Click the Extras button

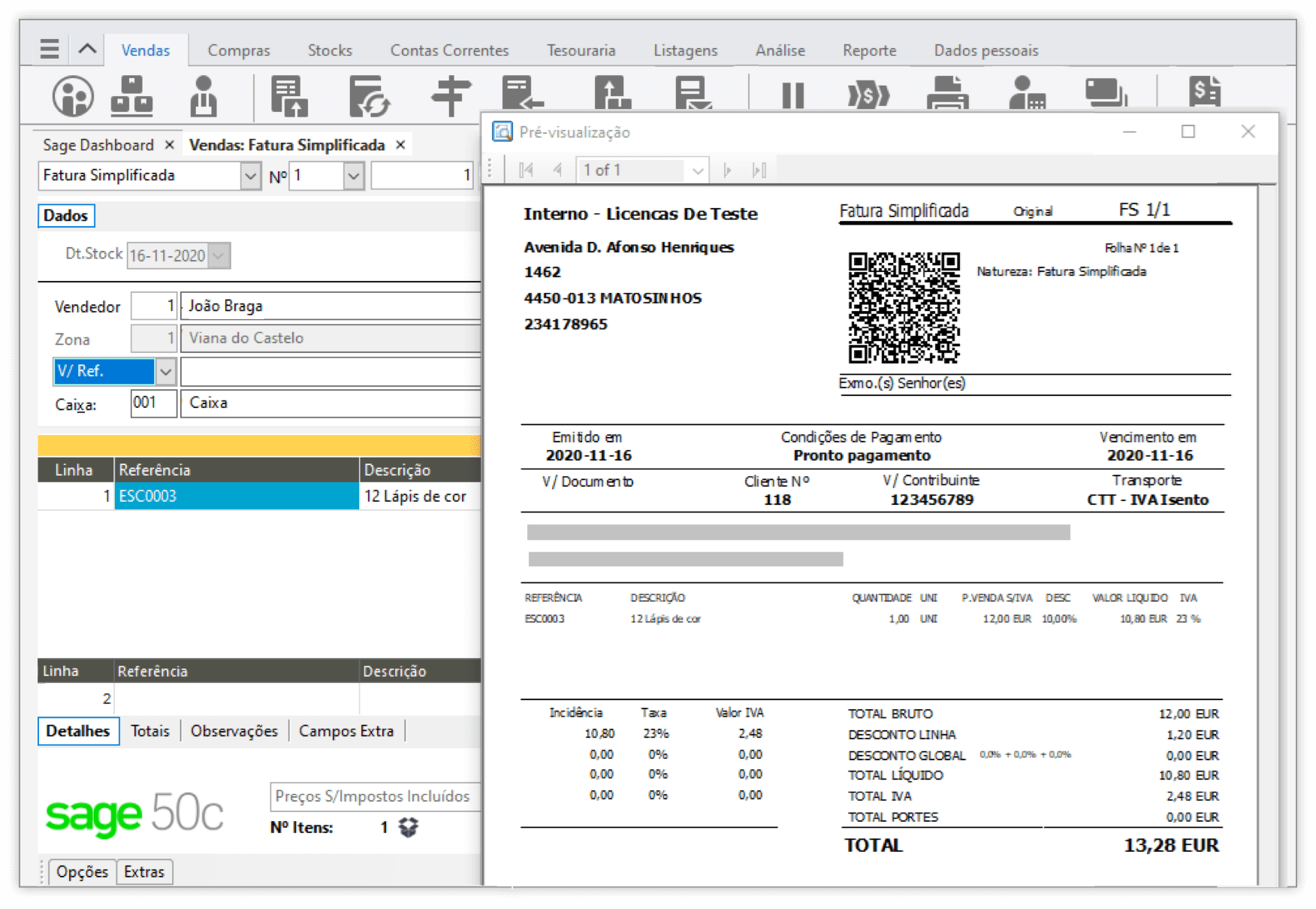pyautogui.click(x=144, y=871)
